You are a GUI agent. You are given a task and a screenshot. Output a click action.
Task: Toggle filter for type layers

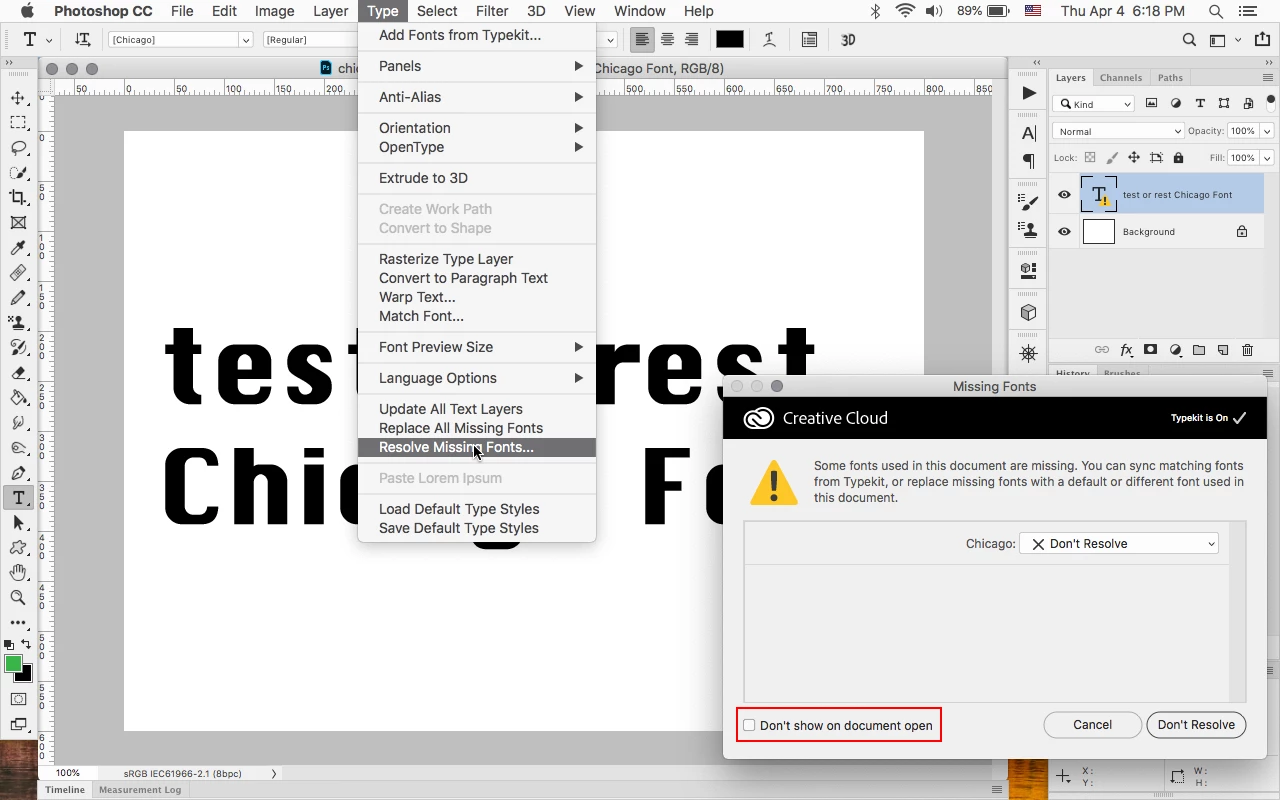click(x=1200, y=104)
